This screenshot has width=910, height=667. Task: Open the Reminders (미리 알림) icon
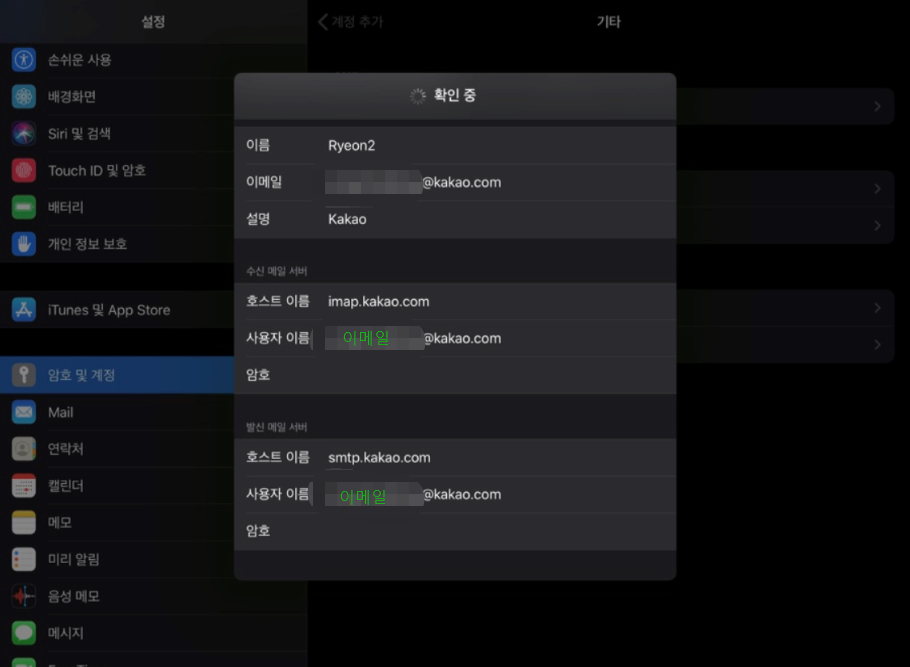coord(24,560)
